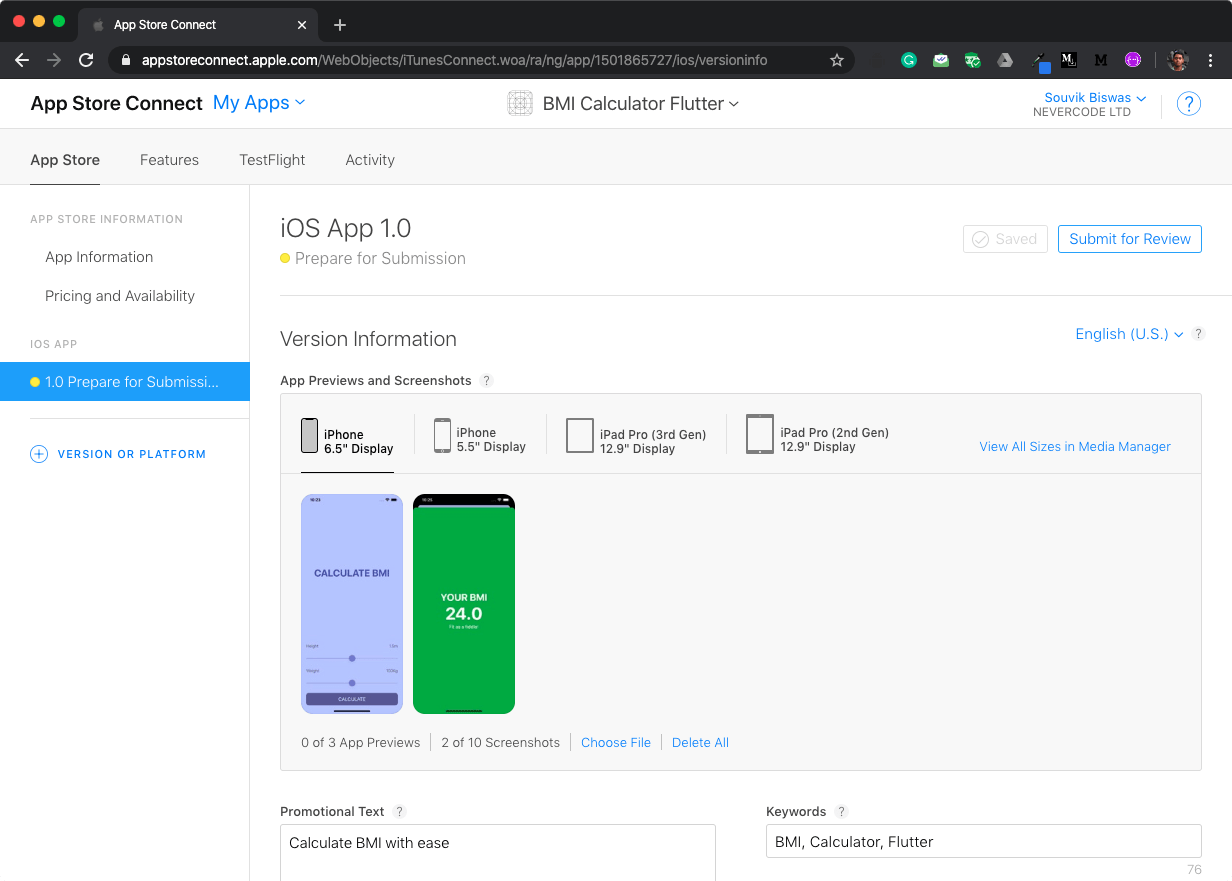Viewport: 1232px width, 881px height.
Task: Switch to the App Store tab
Action: click(65, 160)
